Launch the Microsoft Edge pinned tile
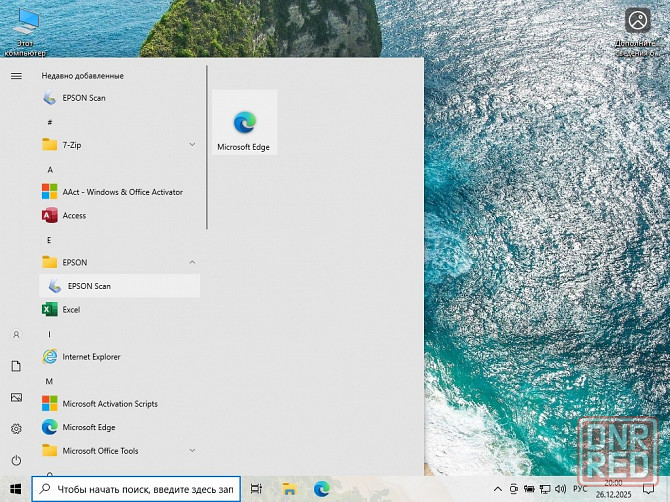The image size is (670, 502). (x=244, y=124)
